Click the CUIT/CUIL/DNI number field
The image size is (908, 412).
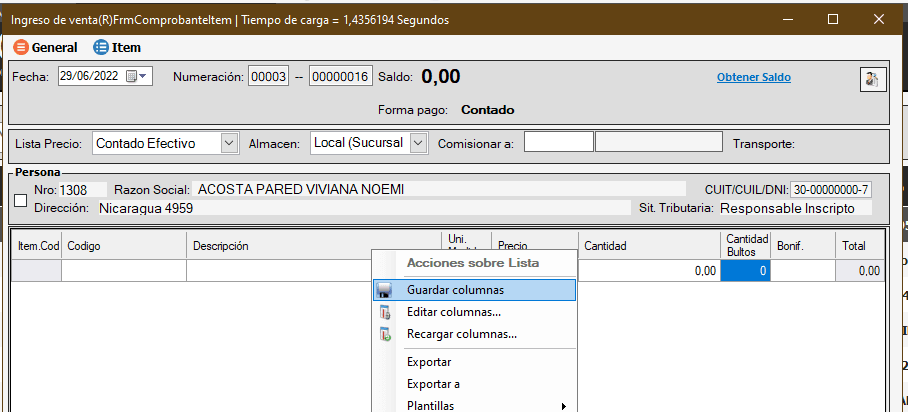tap(831, 190)
